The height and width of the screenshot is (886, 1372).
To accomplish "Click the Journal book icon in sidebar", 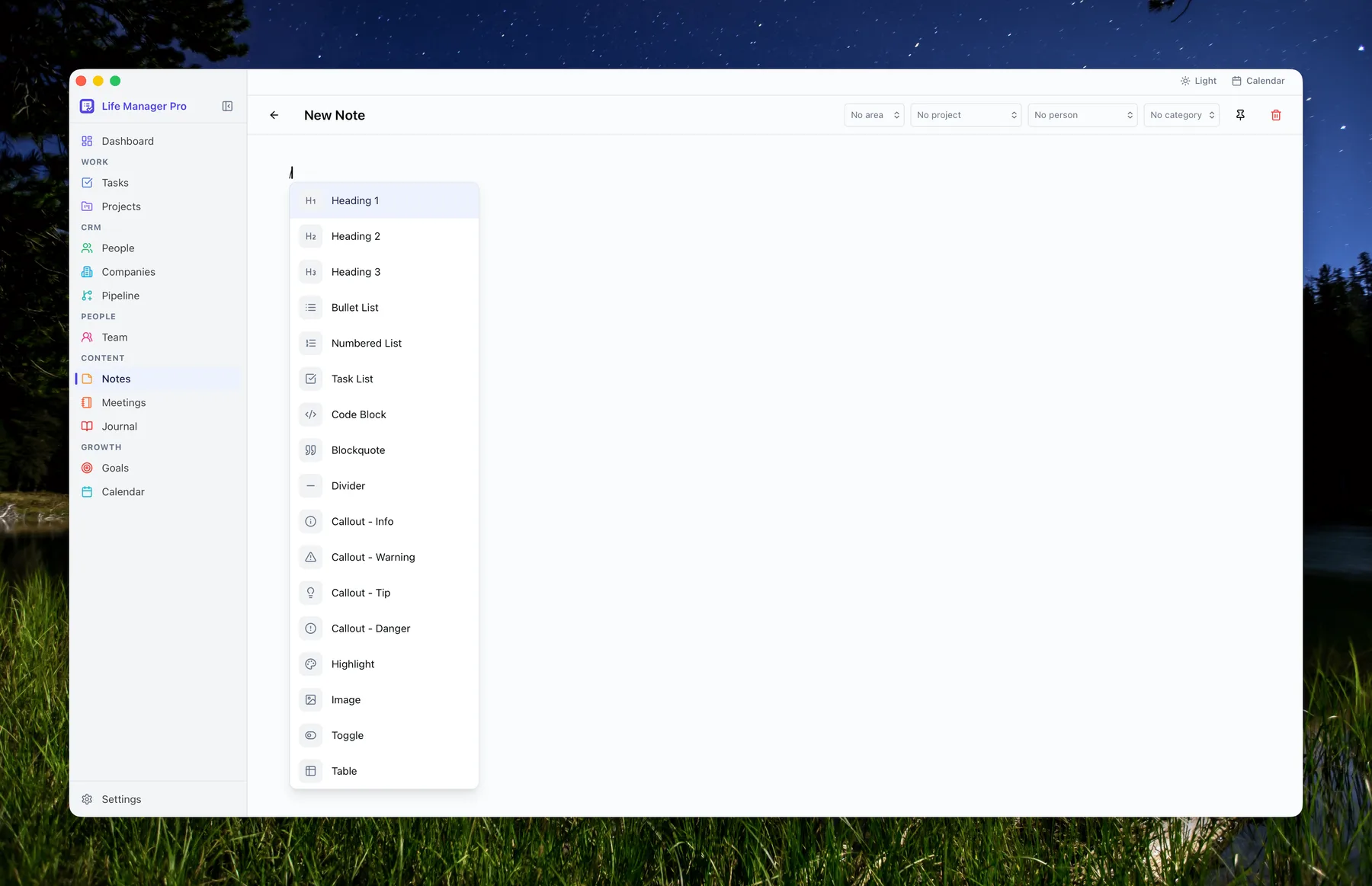I will point(87,427).
